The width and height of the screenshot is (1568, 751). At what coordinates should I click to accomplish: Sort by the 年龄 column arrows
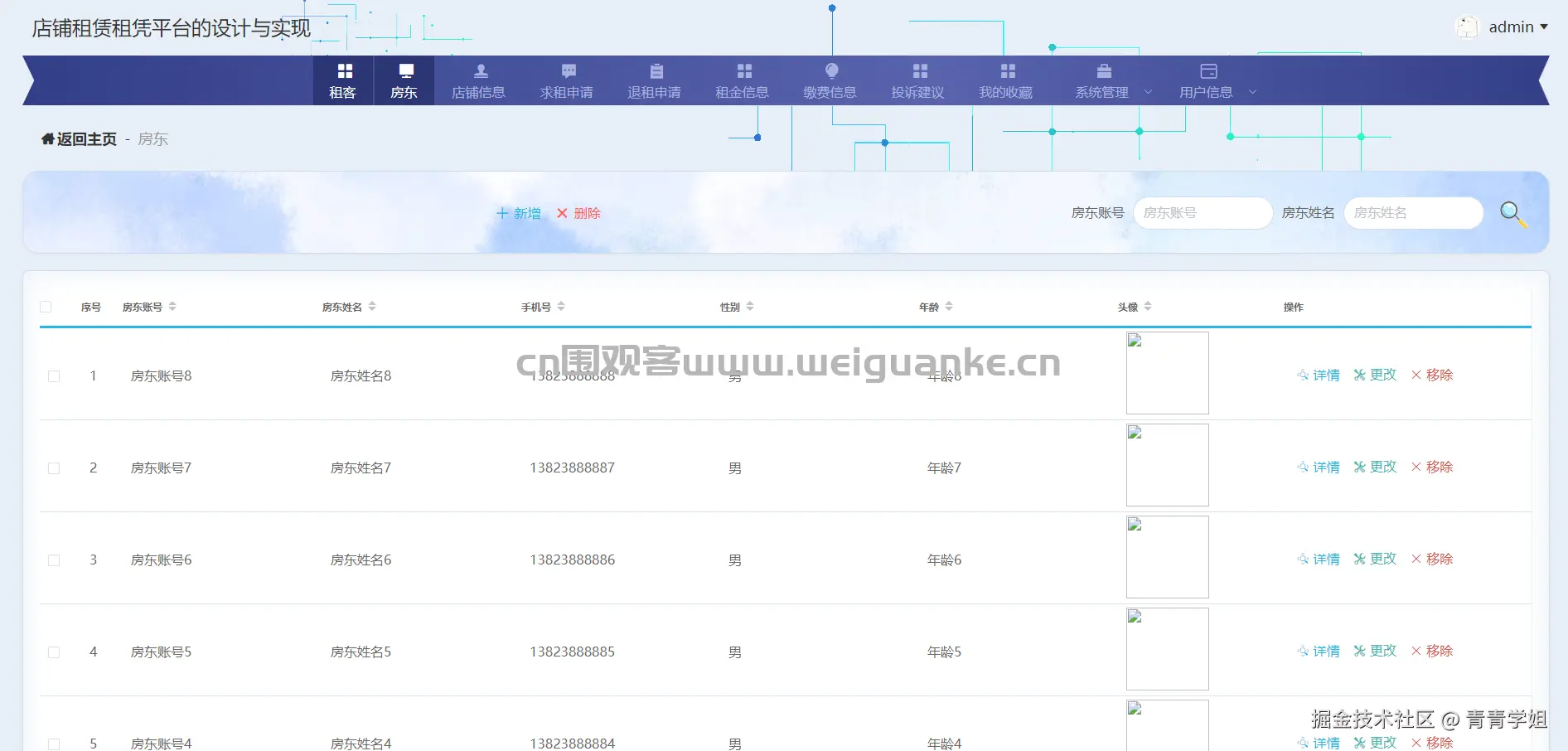click(949, 307)
